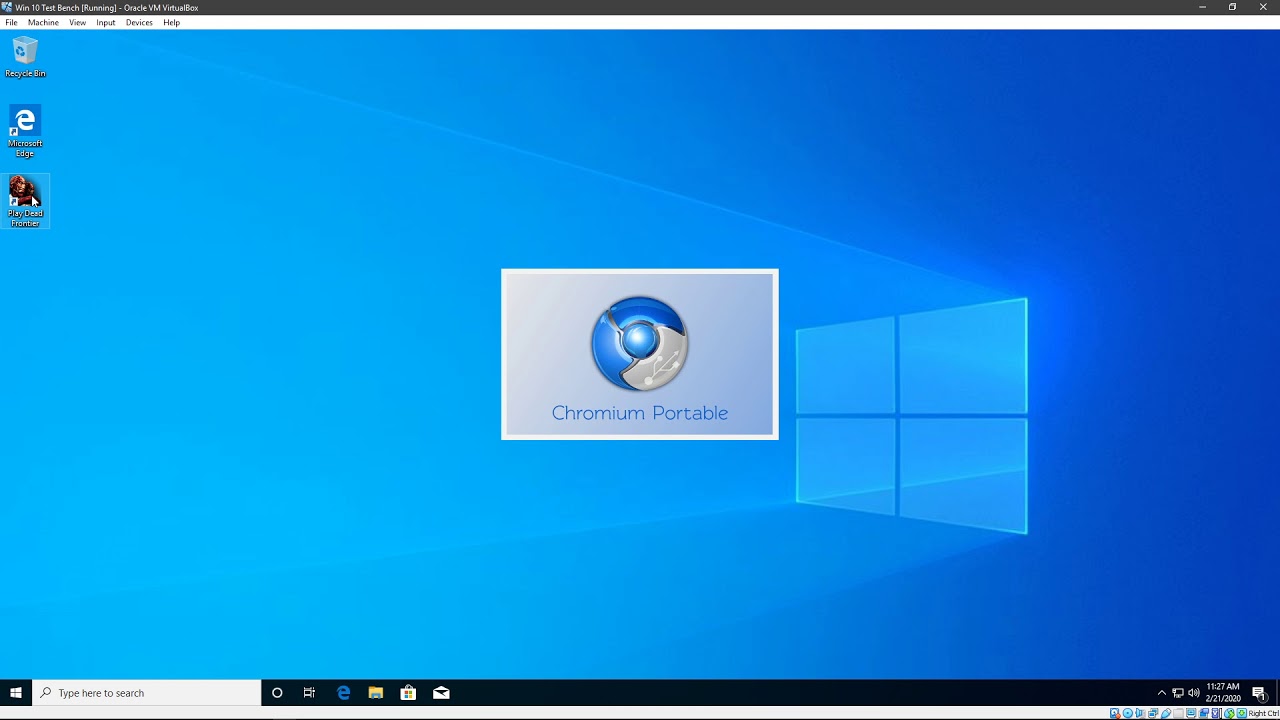This screenshot has height=720, width=1280.
Task: Open the VirtualBox Help menu
Action: pyautogui.click(x=172, y=22)
